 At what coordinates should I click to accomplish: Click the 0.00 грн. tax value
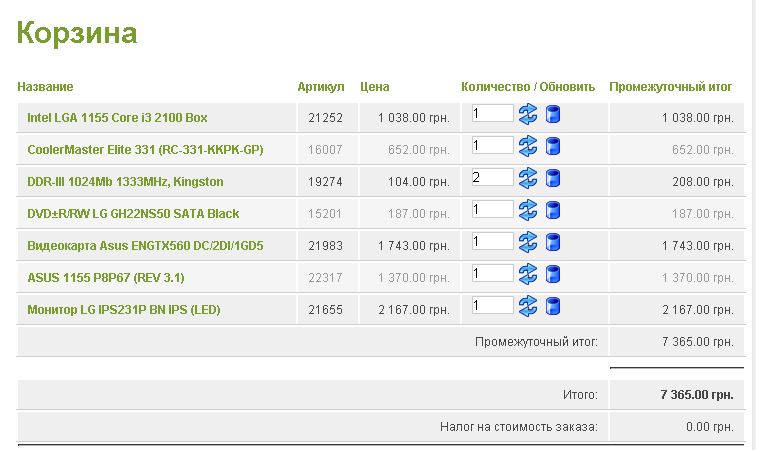[710, 427]
